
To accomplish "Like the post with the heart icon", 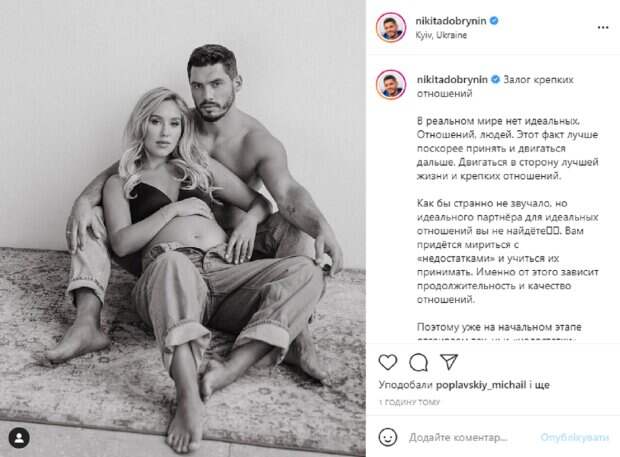I will click(388, 362).
